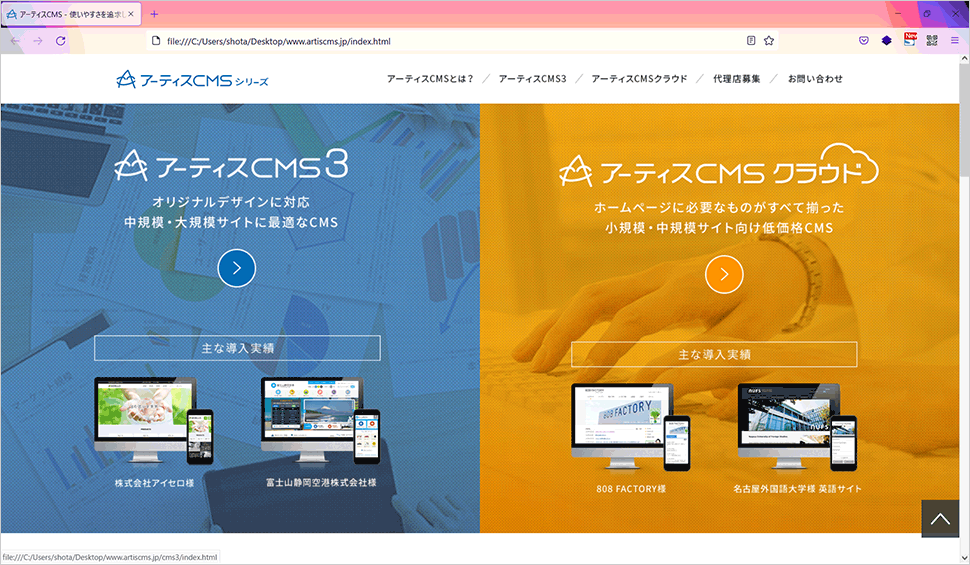Select the アーティスCMS browser tab
This screenshot has width=970, height=565.
click(70, 14)
